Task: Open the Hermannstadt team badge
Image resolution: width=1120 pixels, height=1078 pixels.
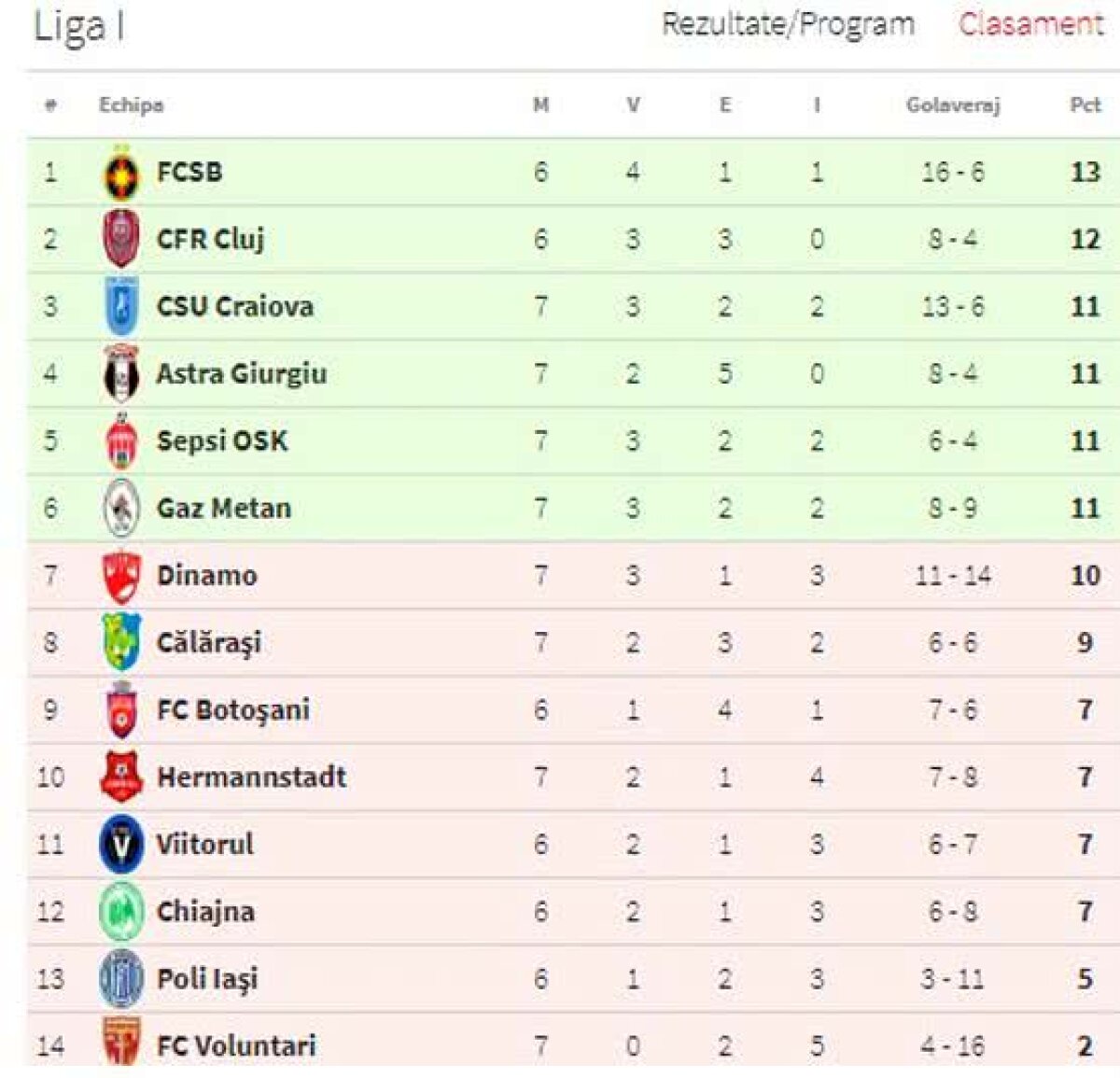Action: tap(120, 777)
